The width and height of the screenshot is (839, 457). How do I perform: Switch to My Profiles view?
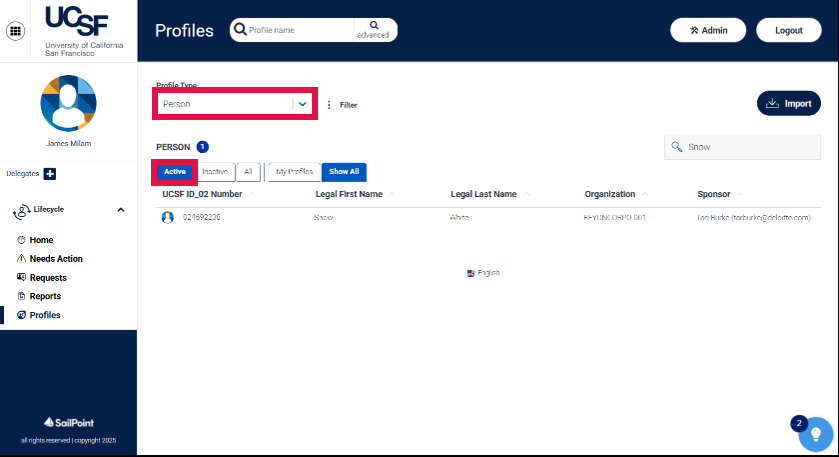[x=294, y=172]
